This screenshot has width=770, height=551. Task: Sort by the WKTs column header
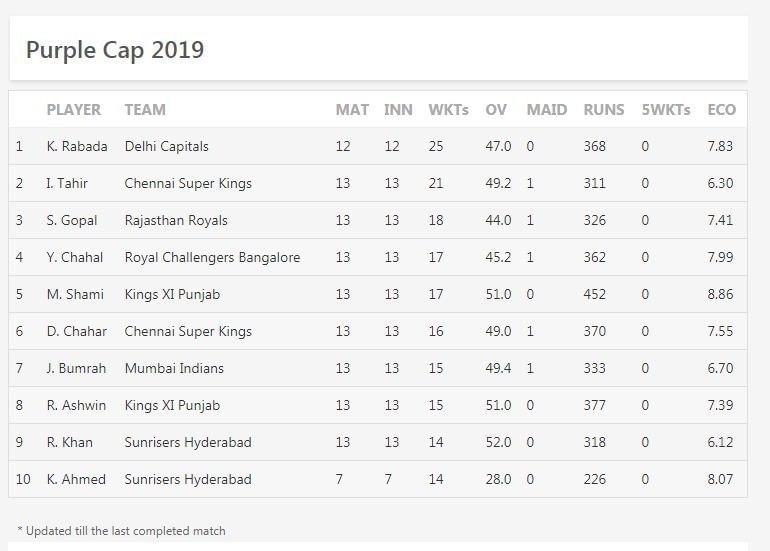(x=448, y=110)
